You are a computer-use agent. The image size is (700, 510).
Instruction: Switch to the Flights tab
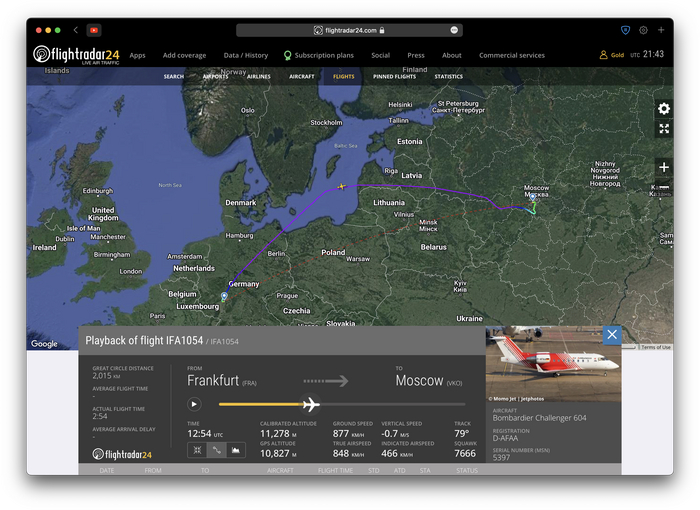[344, 77]
